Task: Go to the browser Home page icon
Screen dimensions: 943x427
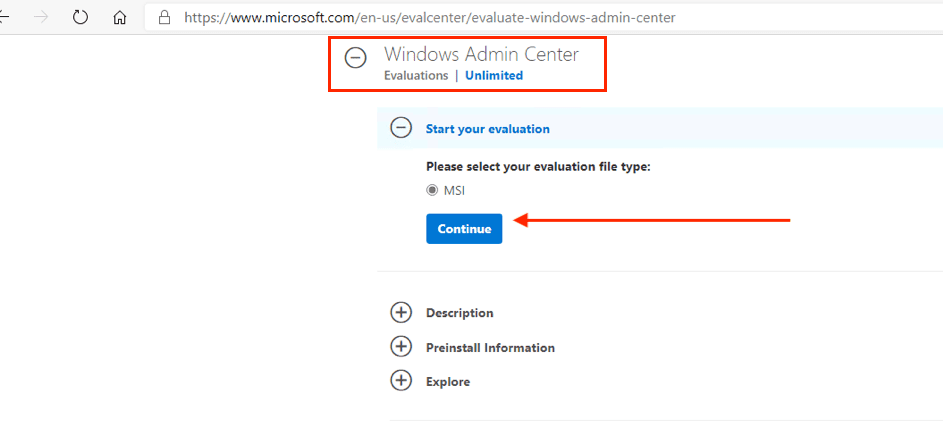Action: 120,17
